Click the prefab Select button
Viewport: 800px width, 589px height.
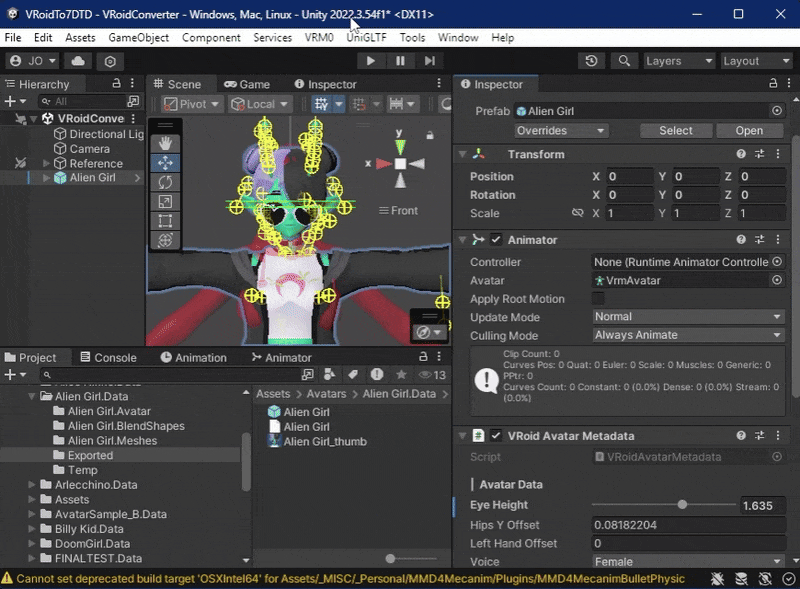point(676,131)
